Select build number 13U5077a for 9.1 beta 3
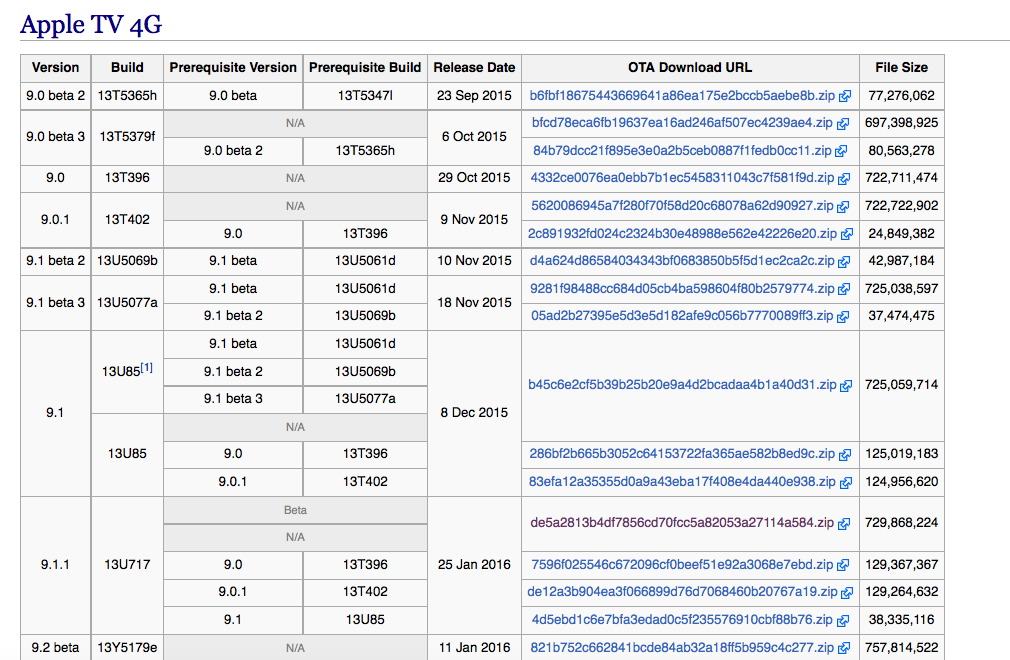The image size is (1010, 660). 127,303
